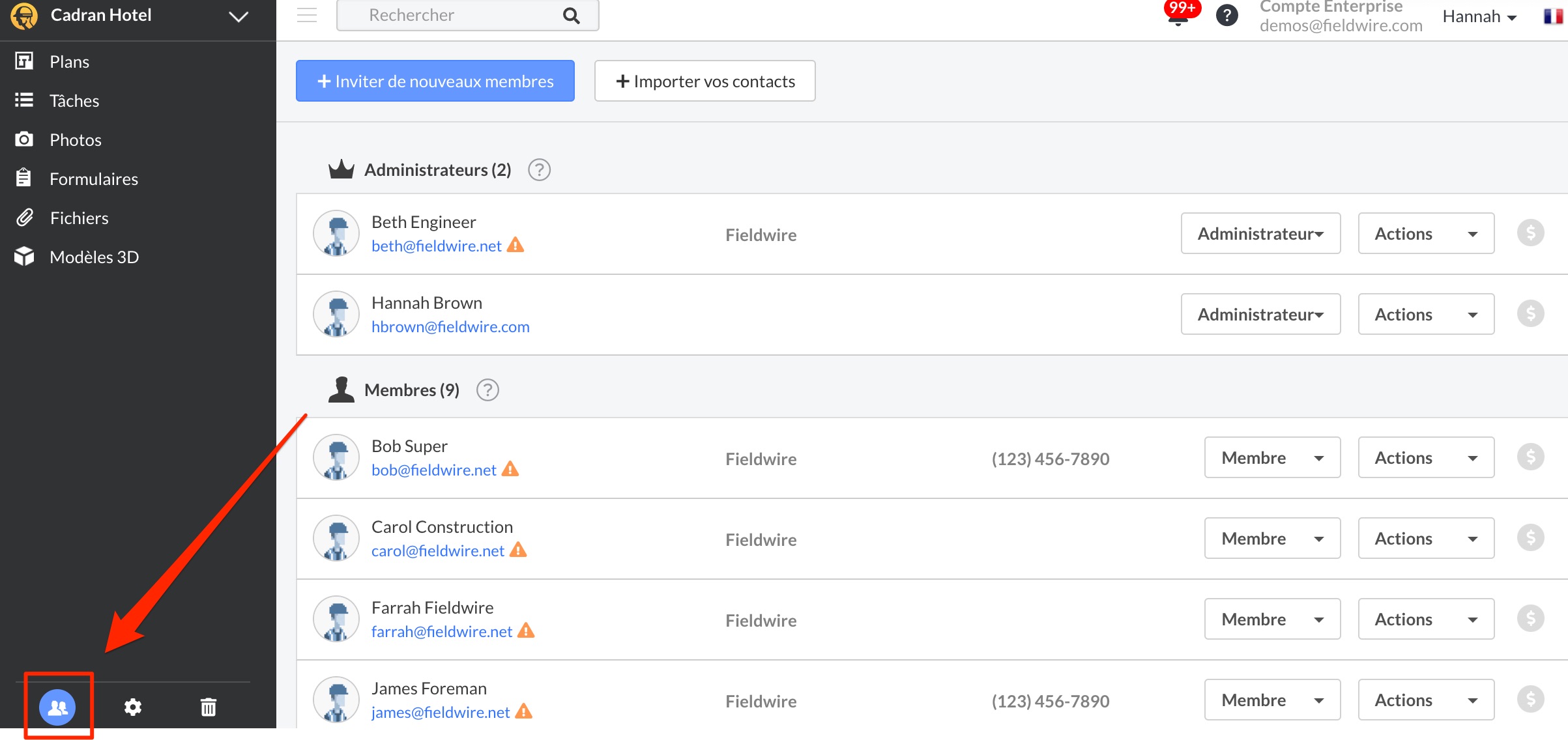Open Actions dropdown for Carol Construction
The image size is (1568, 740).
[x=1426, y=538]
